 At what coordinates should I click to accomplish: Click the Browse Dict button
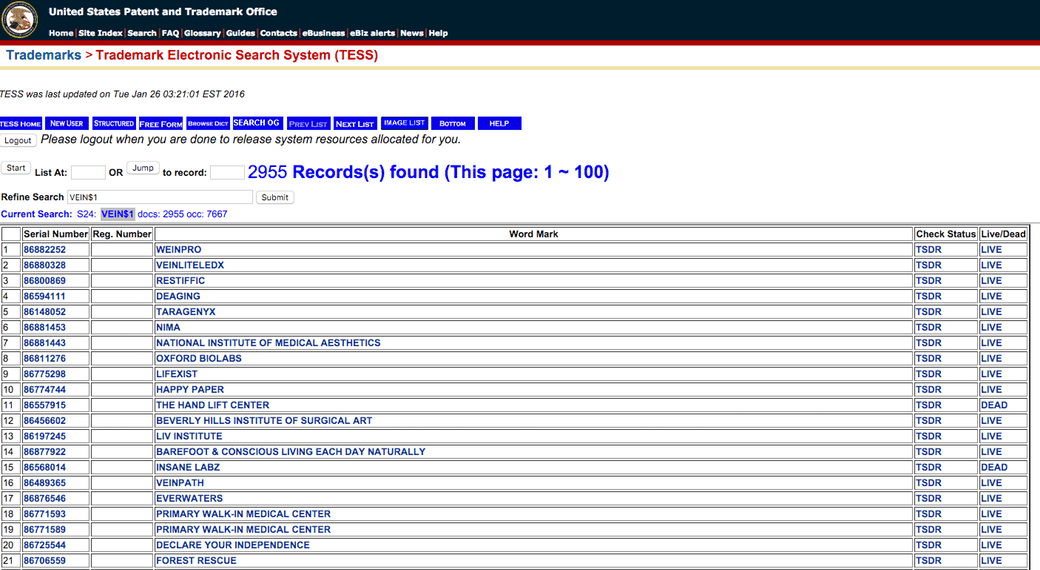coord(208,124)
